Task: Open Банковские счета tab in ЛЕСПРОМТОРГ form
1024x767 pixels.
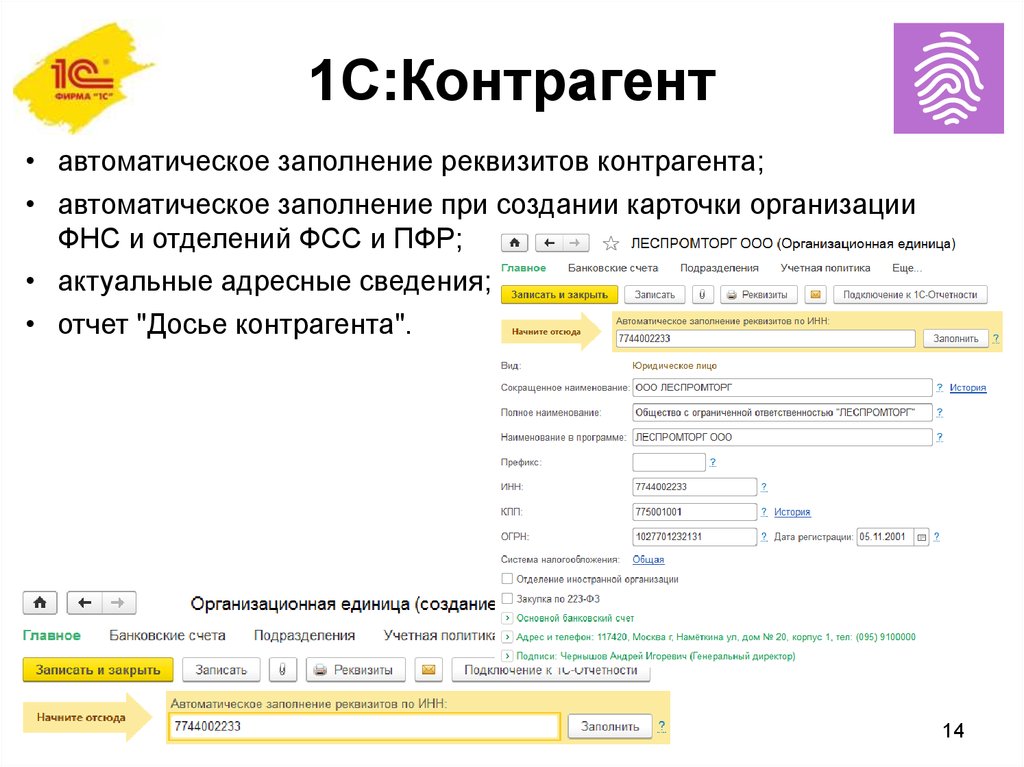Action: [x=613, y=268]
